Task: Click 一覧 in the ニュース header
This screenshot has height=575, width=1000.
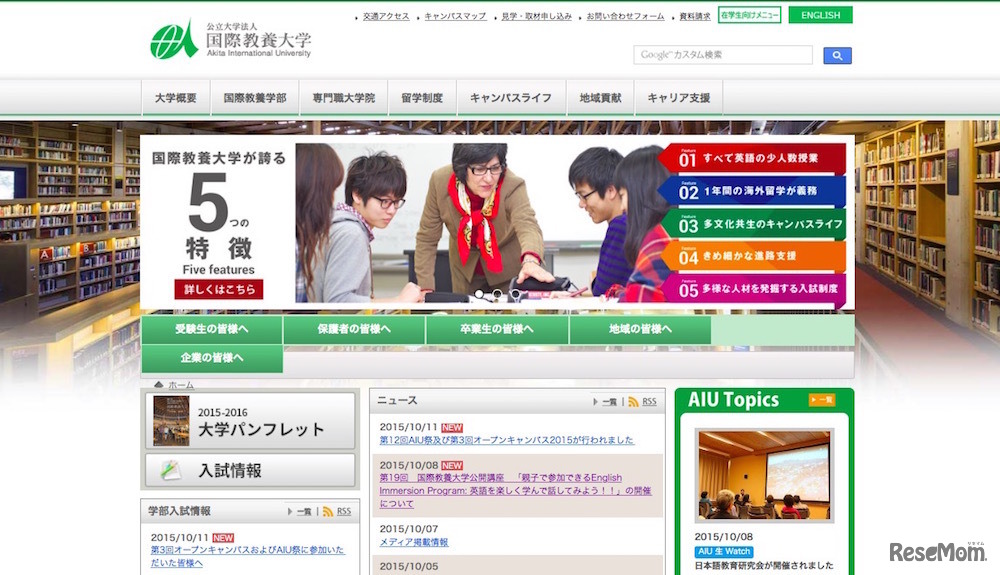Action: pos(609,402)
